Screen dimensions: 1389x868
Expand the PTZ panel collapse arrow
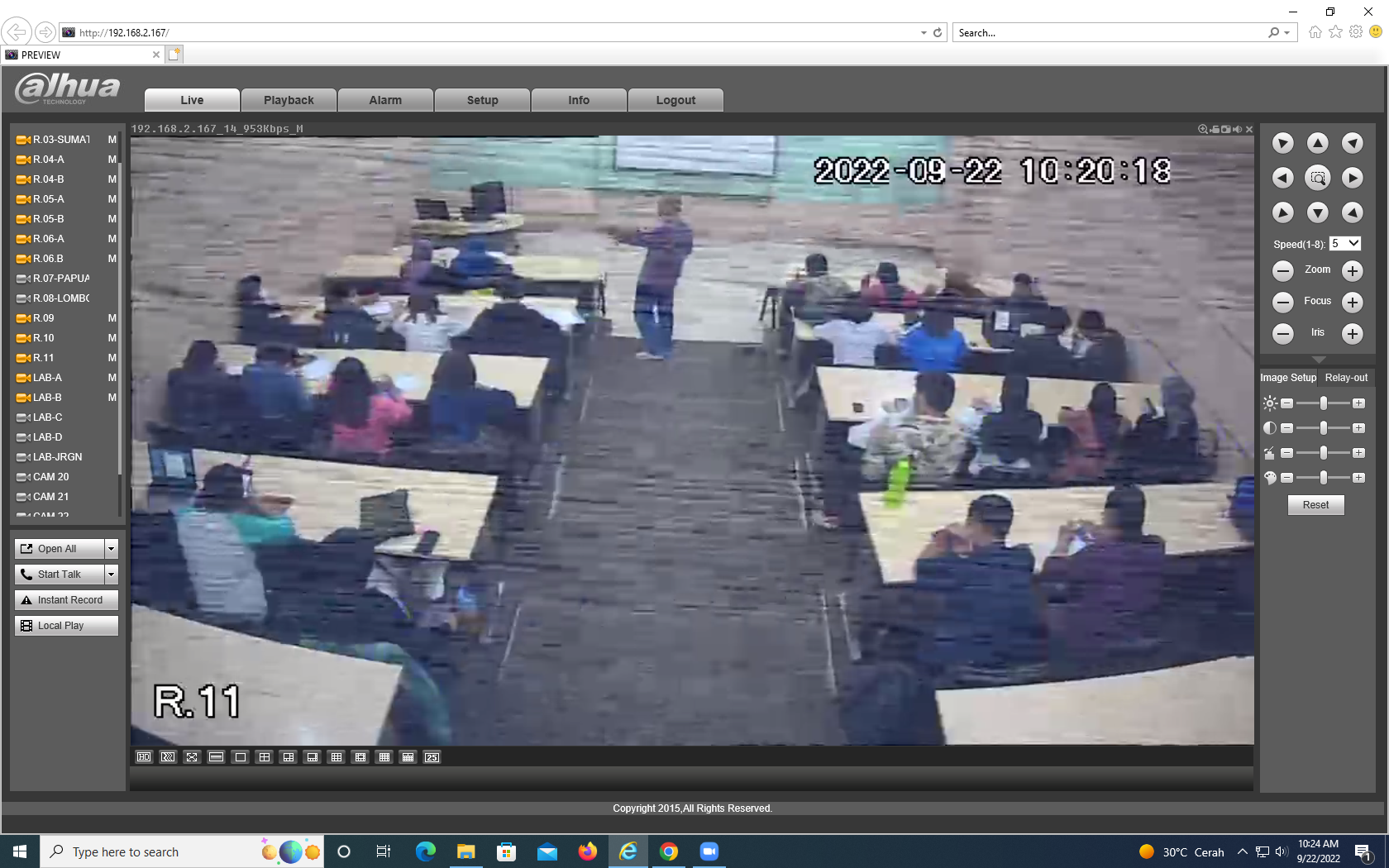click(x=1318, y=360)
